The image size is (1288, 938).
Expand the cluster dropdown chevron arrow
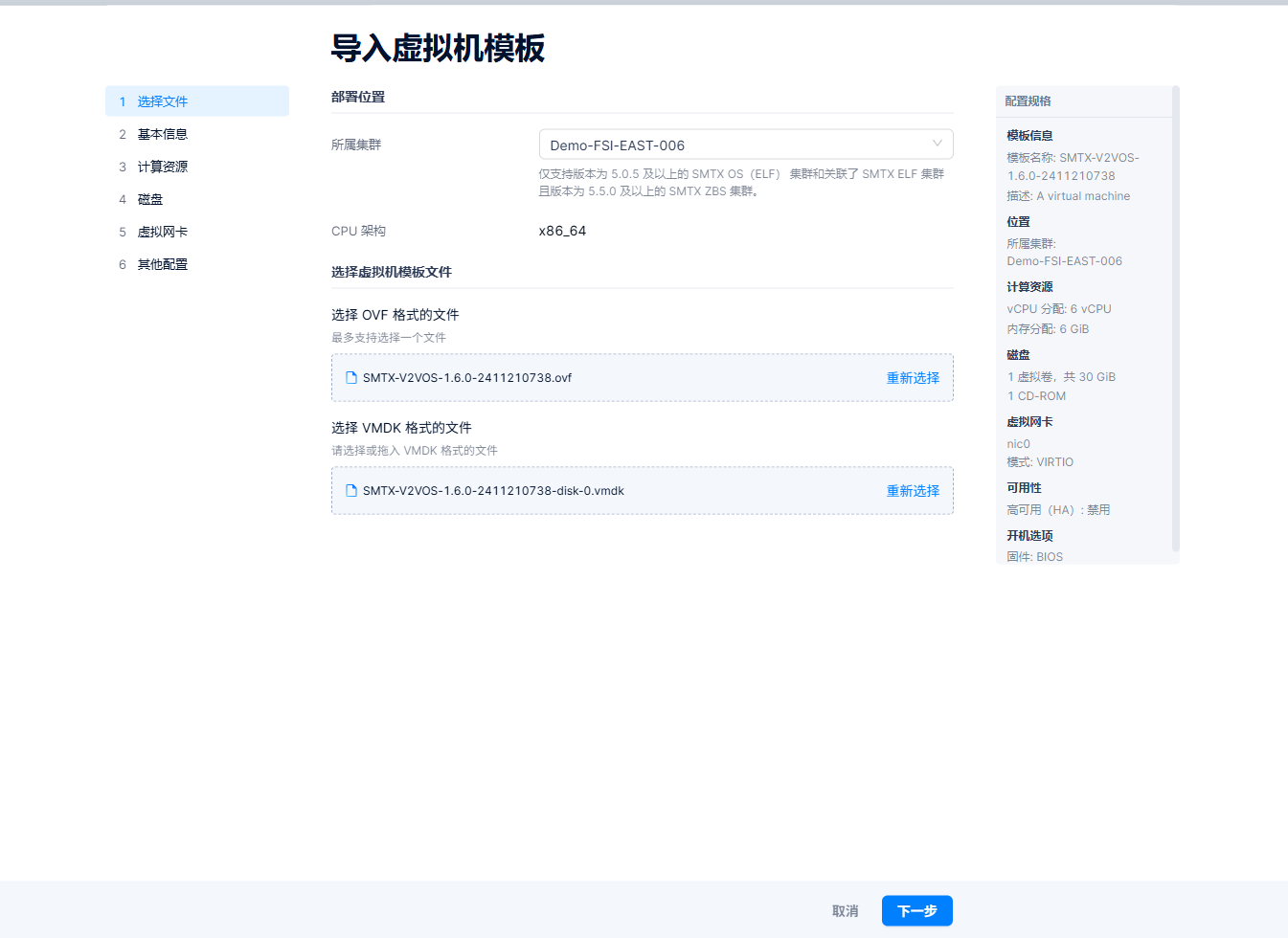coord(937,144)
